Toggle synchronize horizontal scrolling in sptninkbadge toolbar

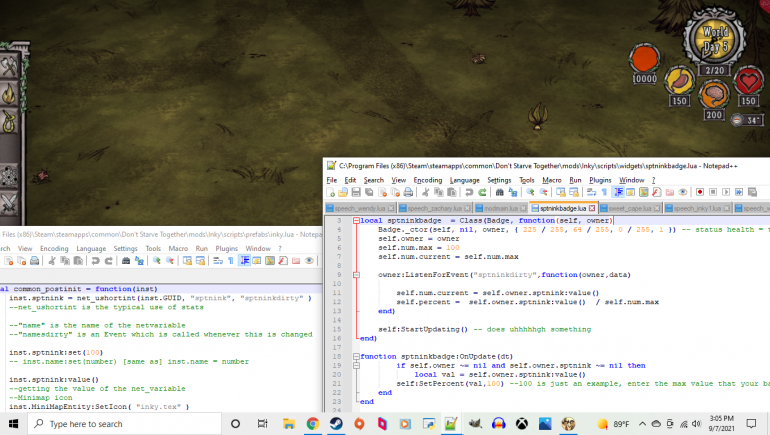point(574,192)
